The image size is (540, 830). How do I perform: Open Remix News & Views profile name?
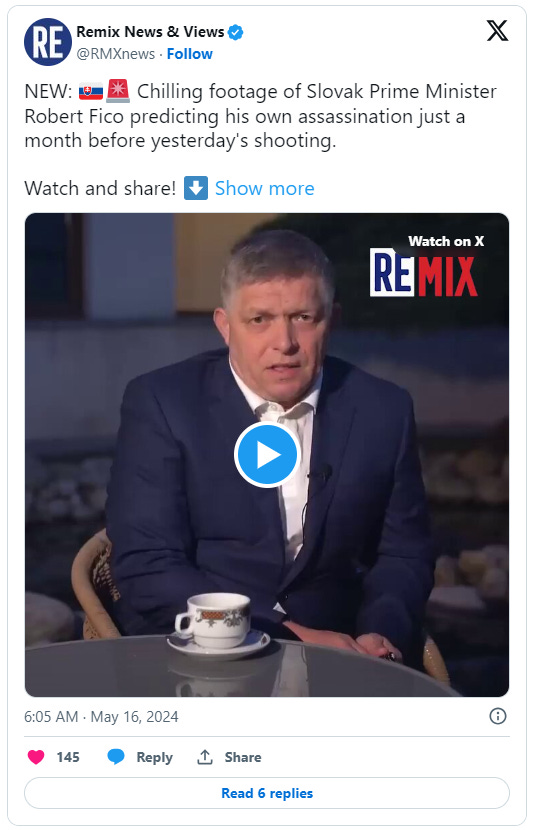coord(150,32)
